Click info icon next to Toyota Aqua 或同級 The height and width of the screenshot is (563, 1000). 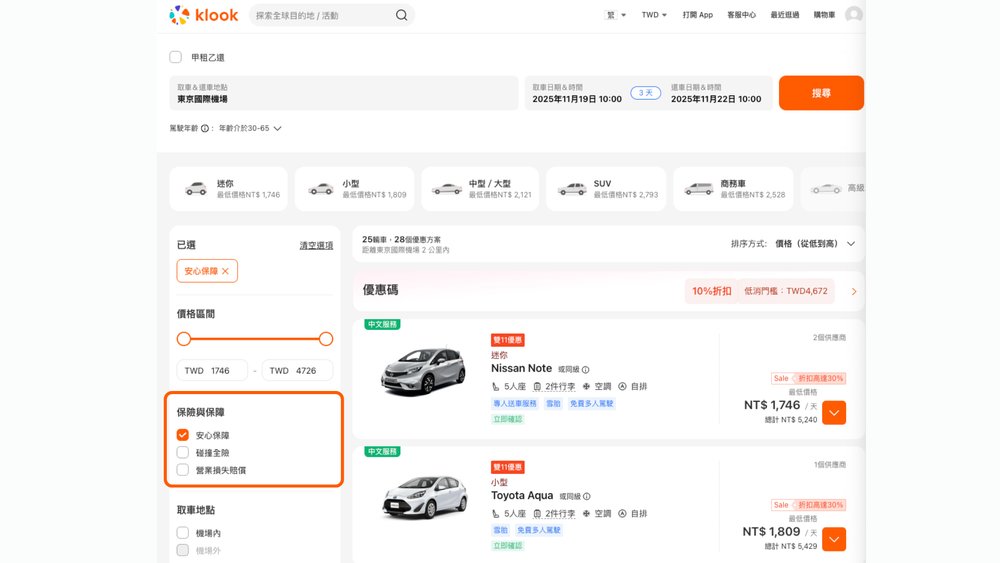[587, 497]
